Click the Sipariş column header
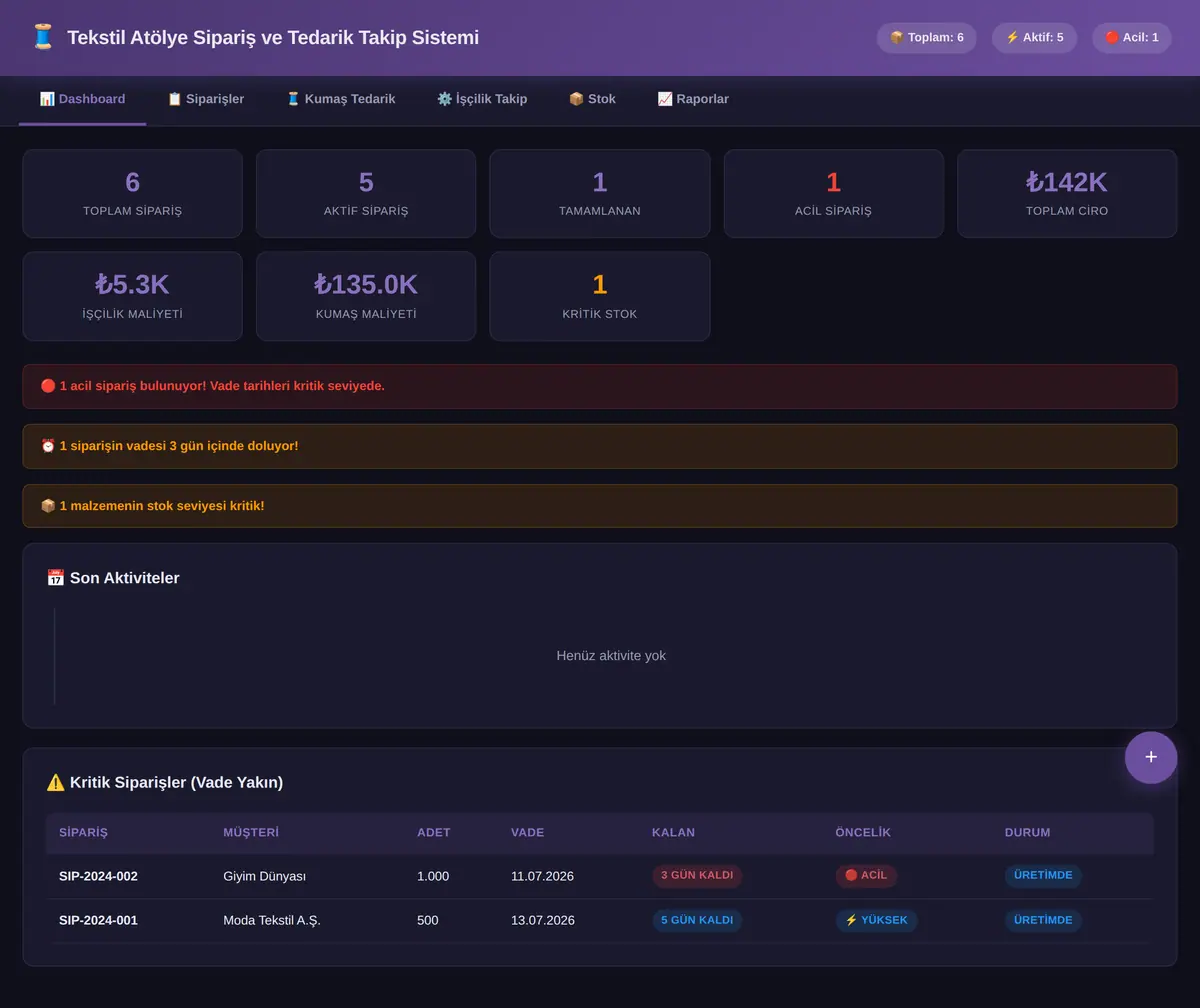Screen dimensions: 1200x1008 point(83,833)
